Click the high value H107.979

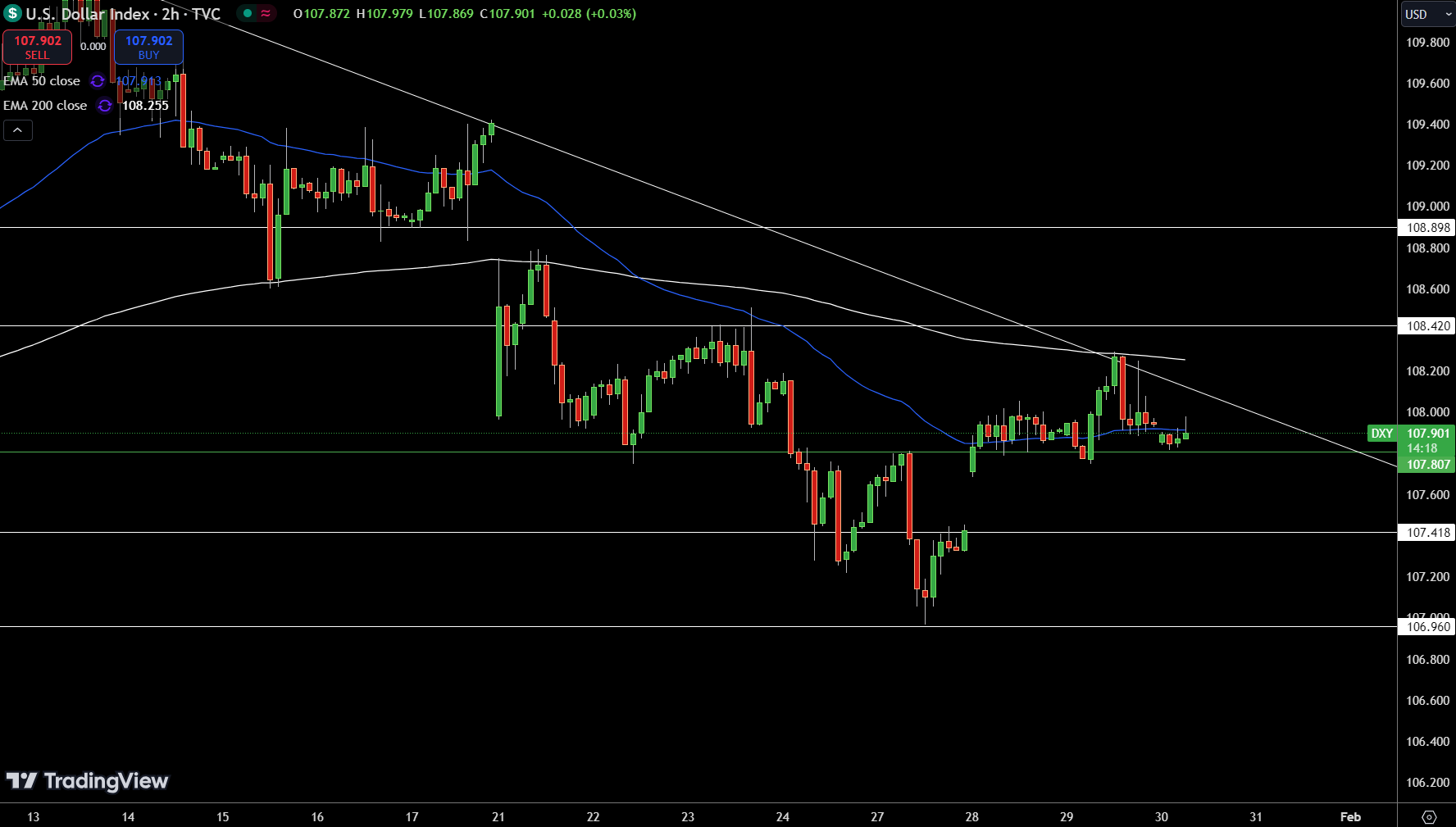tap(384, 14)
